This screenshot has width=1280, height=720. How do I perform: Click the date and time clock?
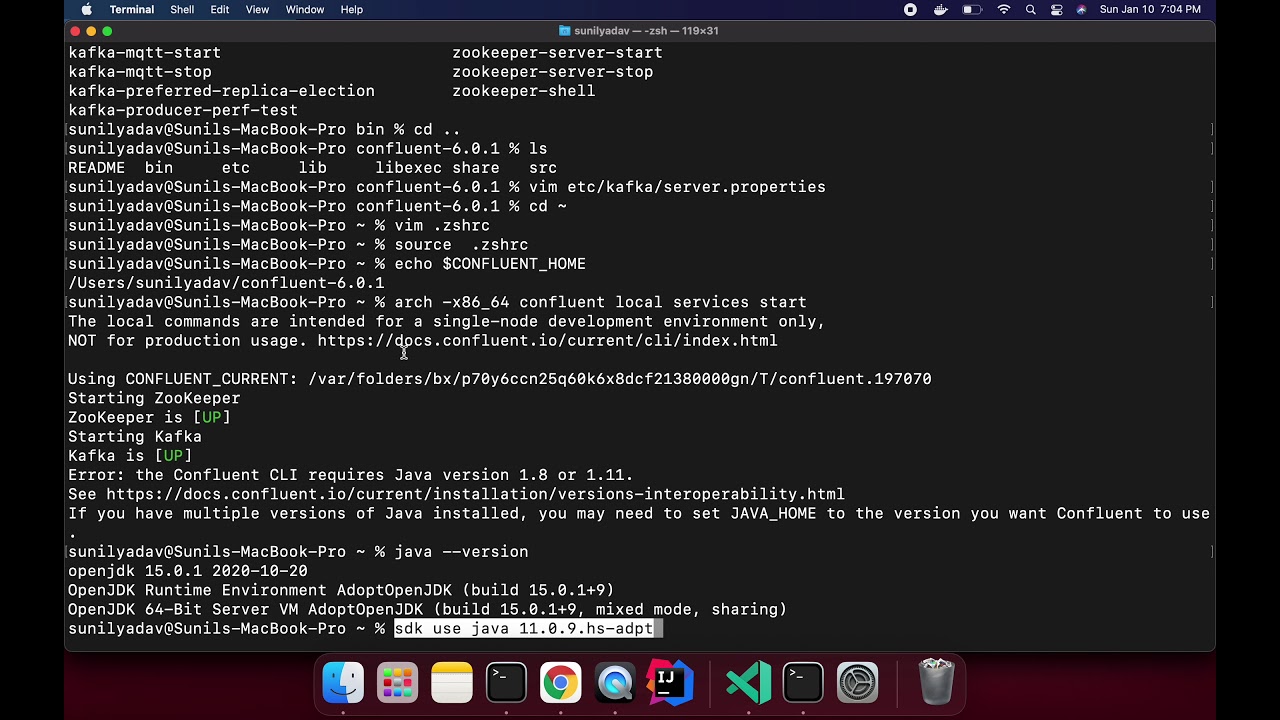point(1150,10)
